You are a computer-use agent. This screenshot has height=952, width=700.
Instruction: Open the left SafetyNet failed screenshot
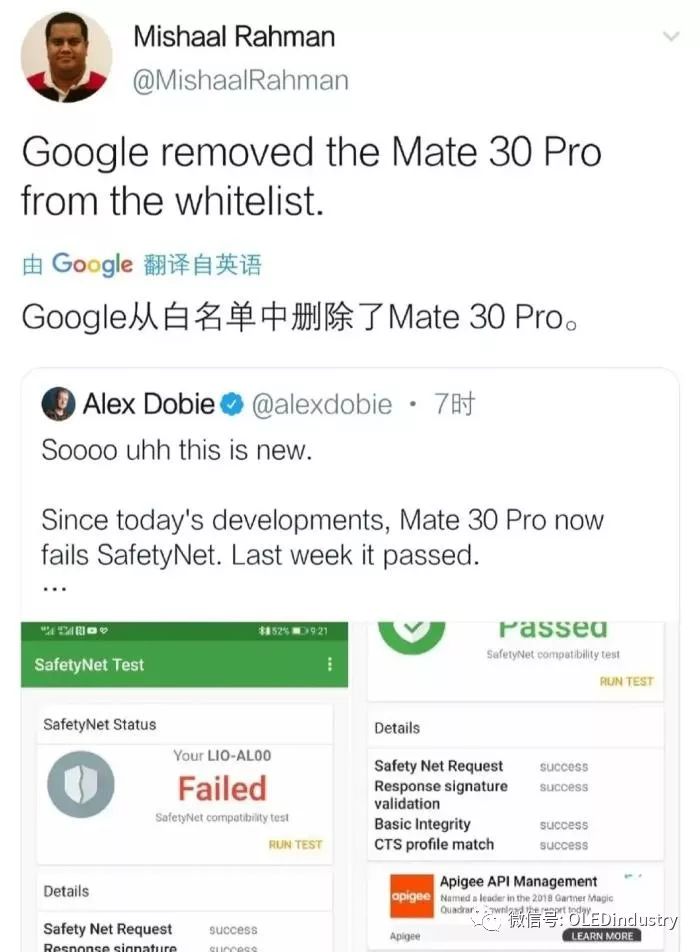pyautogui.click(x=185, y=787)
